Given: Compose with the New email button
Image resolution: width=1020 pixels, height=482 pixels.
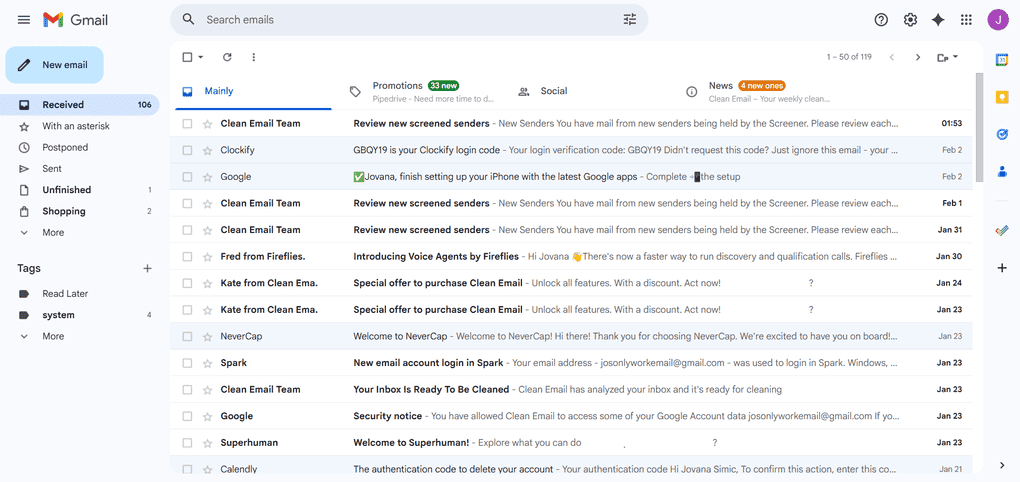Looking at the screenshot, I should [x=55, y=65].
